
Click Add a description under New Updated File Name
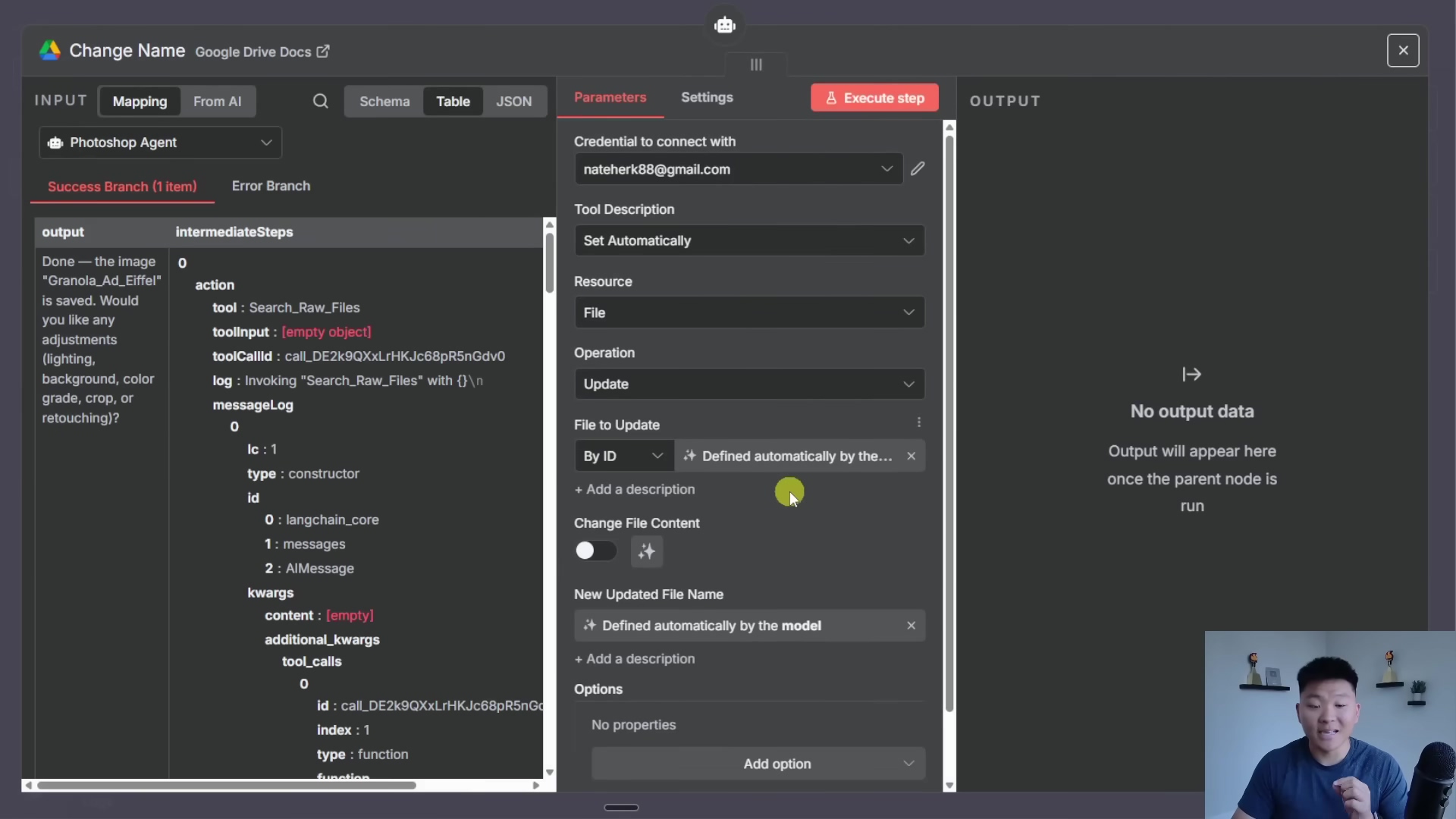[x=635, y=659]
